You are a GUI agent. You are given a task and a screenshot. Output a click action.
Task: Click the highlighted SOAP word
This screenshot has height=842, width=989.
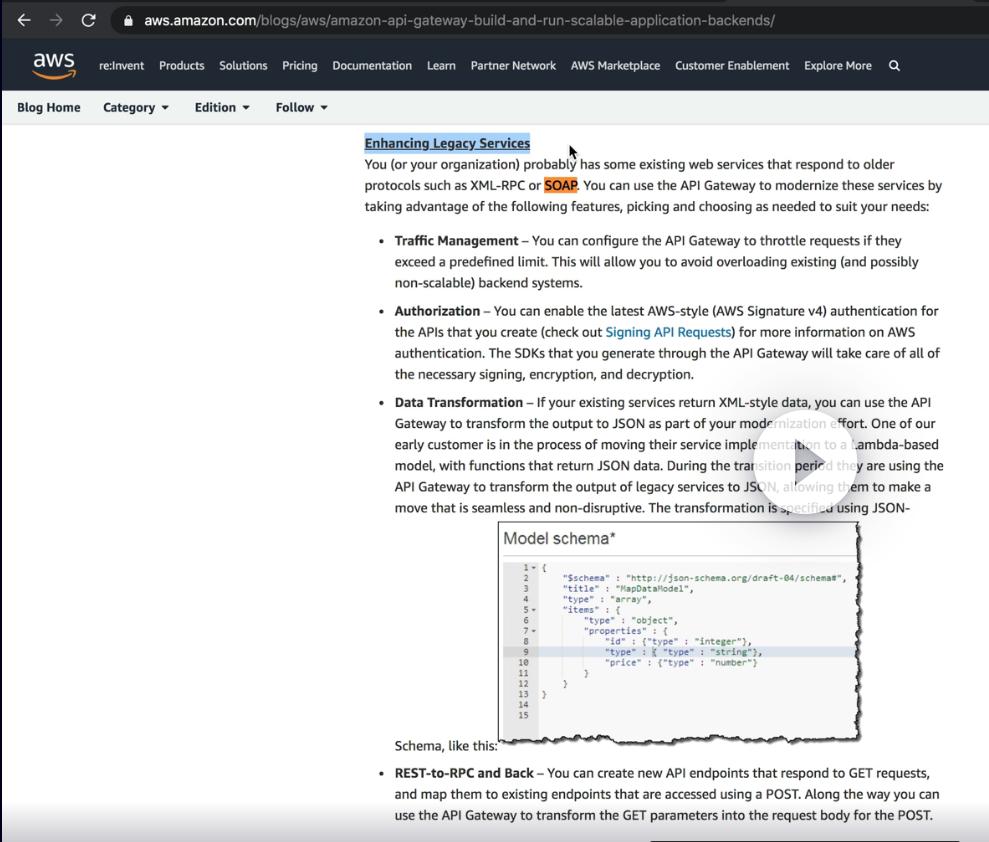(561, 185)
